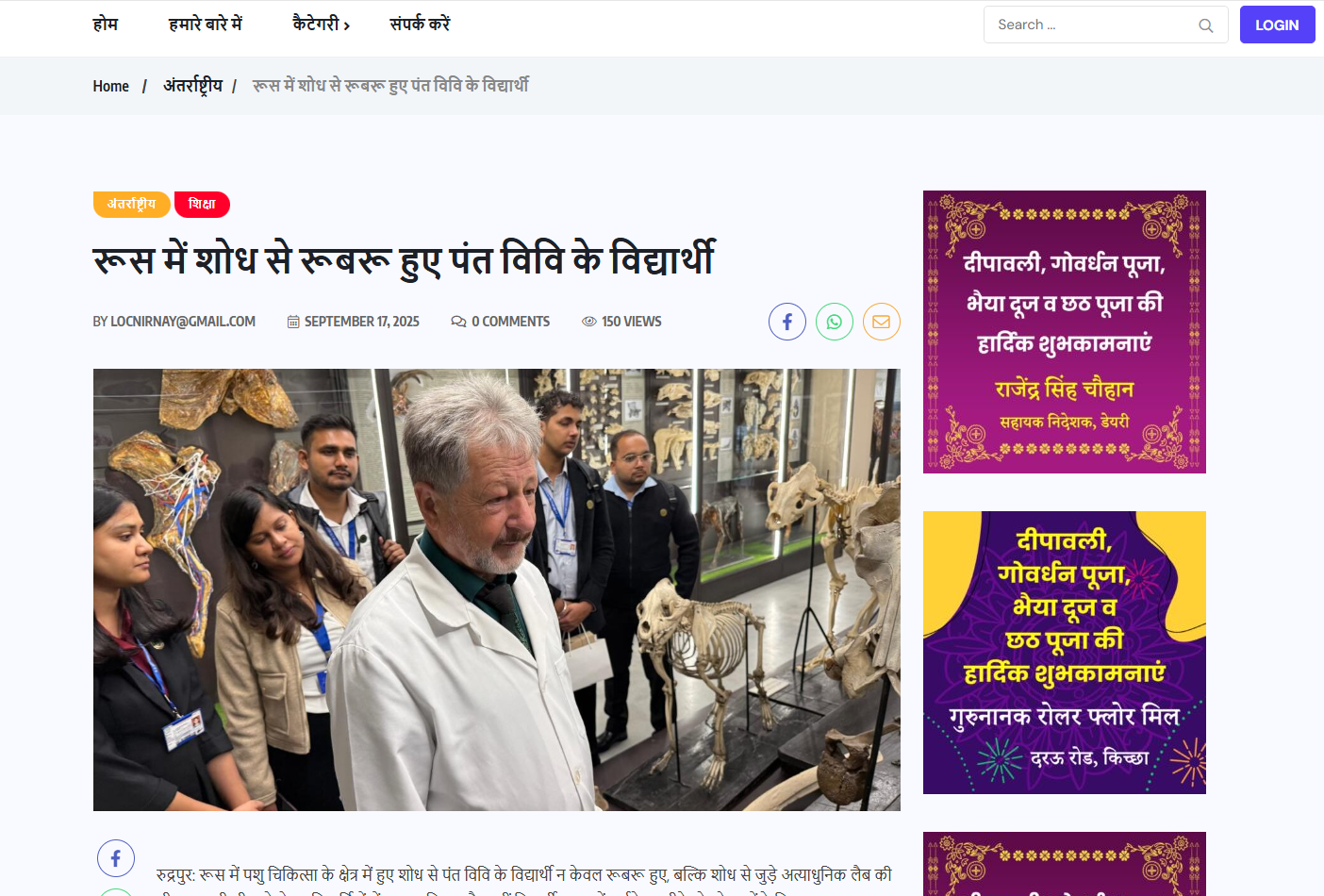This screenshot has width=1324, height=896.
Task: Share article by email envelope icon
Action: pyautogui.click(x=881, y=322)
